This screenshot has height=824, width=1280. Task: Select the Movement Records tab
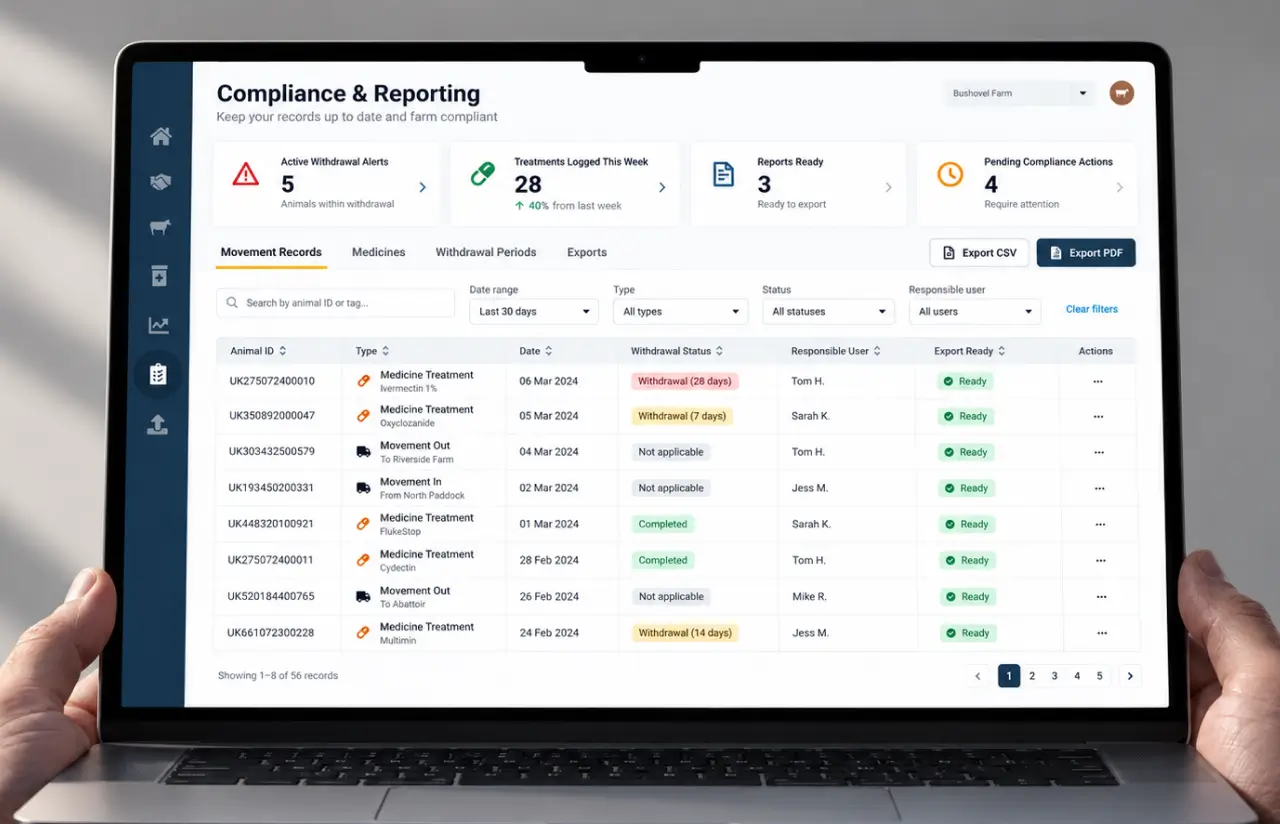[x=271, y=252]
